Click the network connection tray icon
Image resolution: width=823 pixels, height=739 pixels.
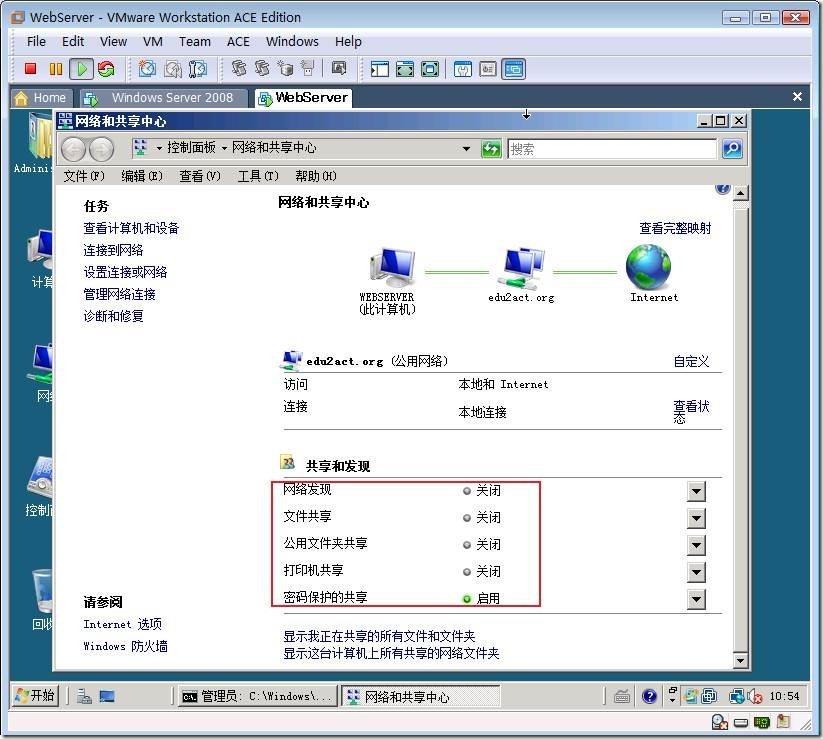tap(736, 696)
